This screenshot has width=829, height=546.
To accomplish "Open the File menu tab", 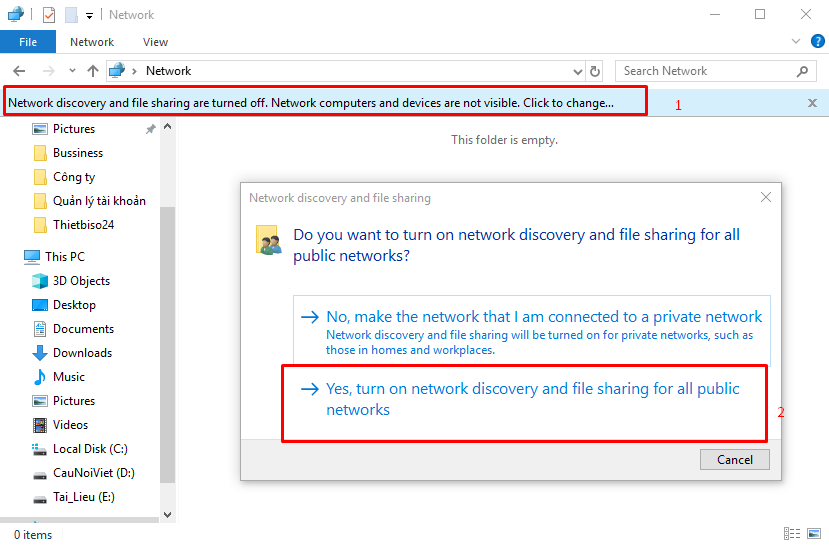I will tap(28, 42).
